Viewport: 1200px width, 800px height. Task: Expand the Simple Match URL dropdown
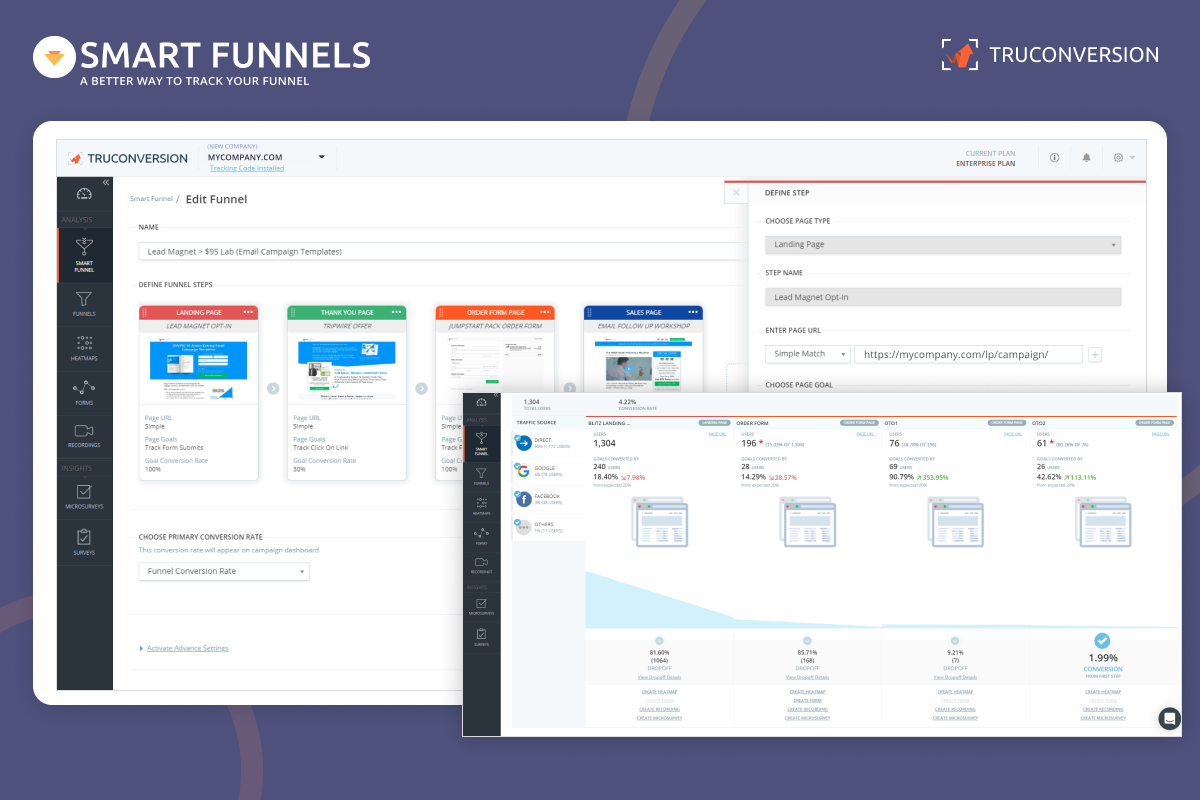pyautogui.click(x=807, y=353)
